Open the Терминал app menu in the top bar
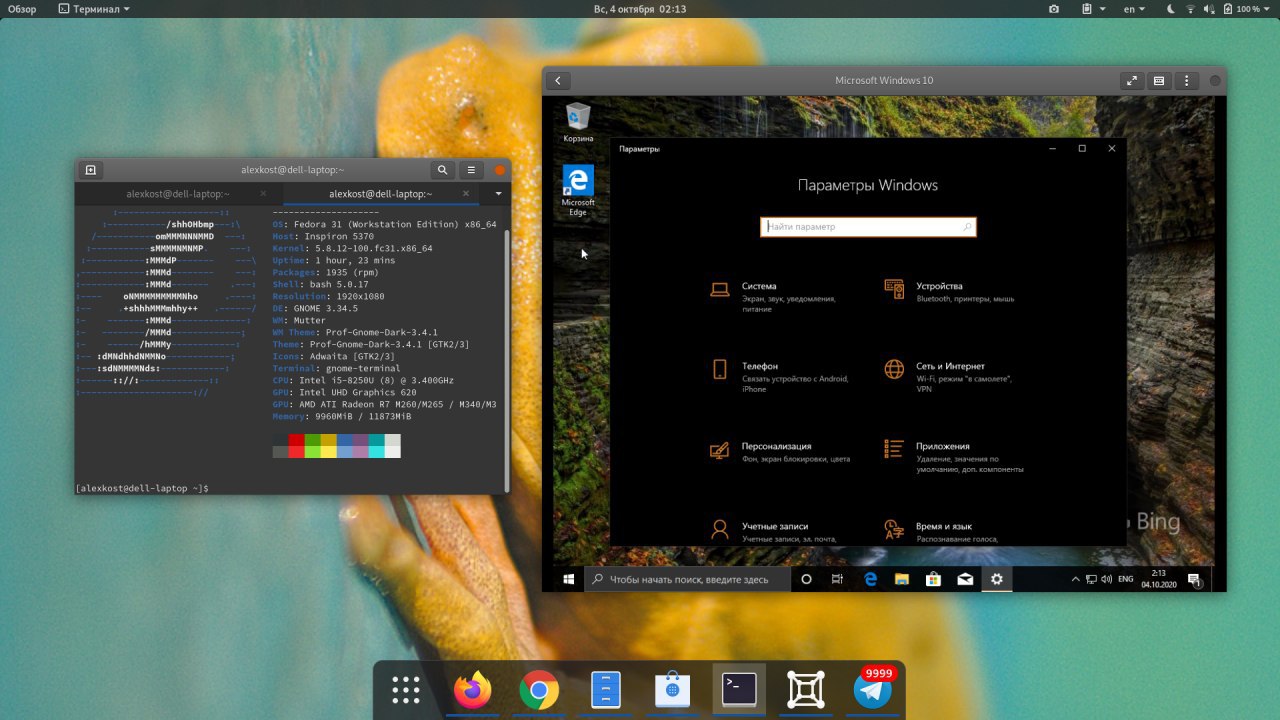Screen dimensions: 1280x720 click(x=94, y=9)
